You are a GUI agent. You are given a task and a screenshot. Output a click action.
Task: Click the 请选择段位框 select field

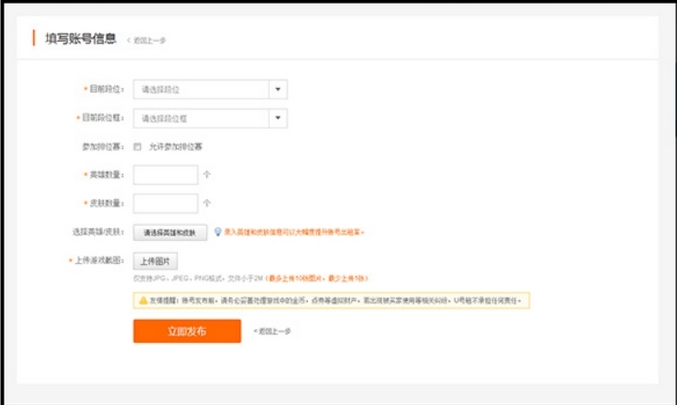(x=200, y=118)
